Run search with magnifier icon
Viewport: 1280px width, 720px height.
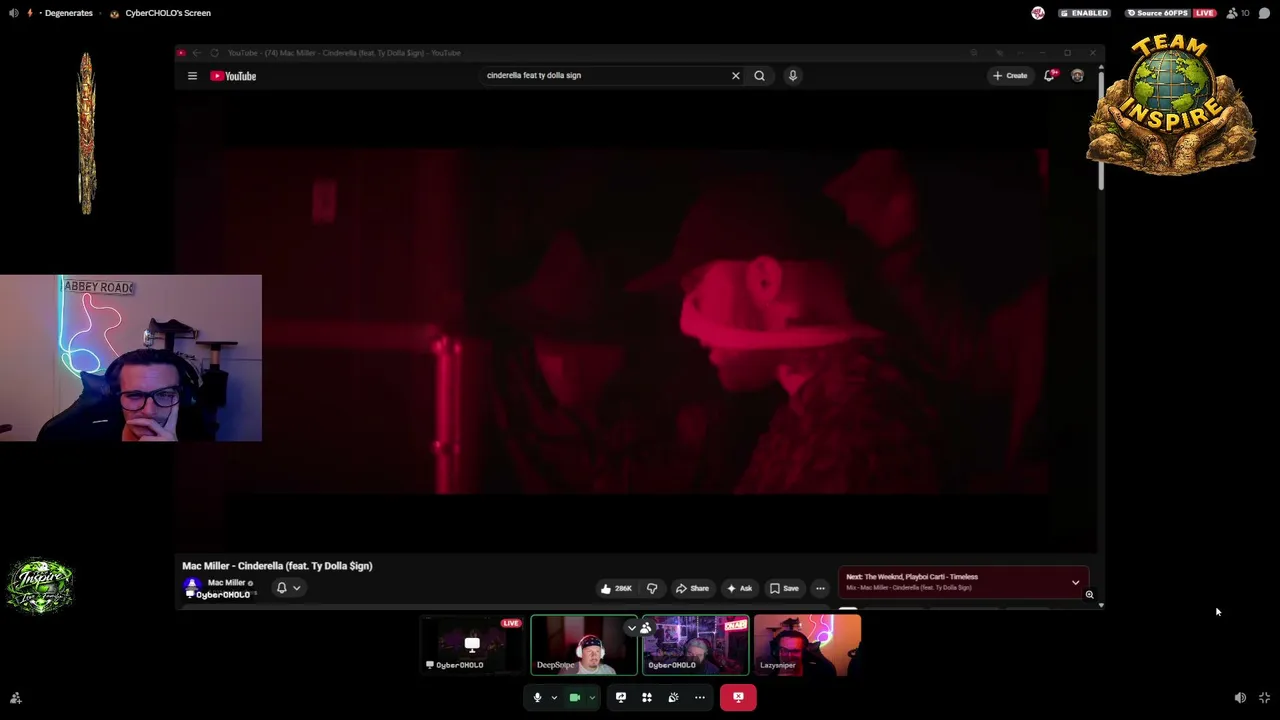click(759, 76)
